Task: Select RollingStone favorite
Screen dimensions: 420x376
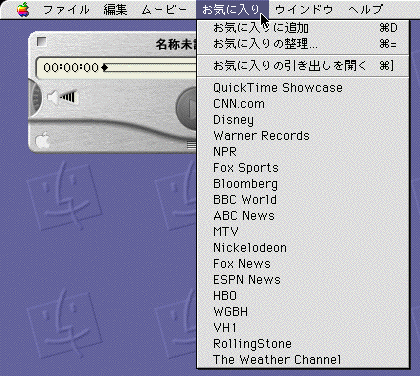Action: (x=303, y=344)
